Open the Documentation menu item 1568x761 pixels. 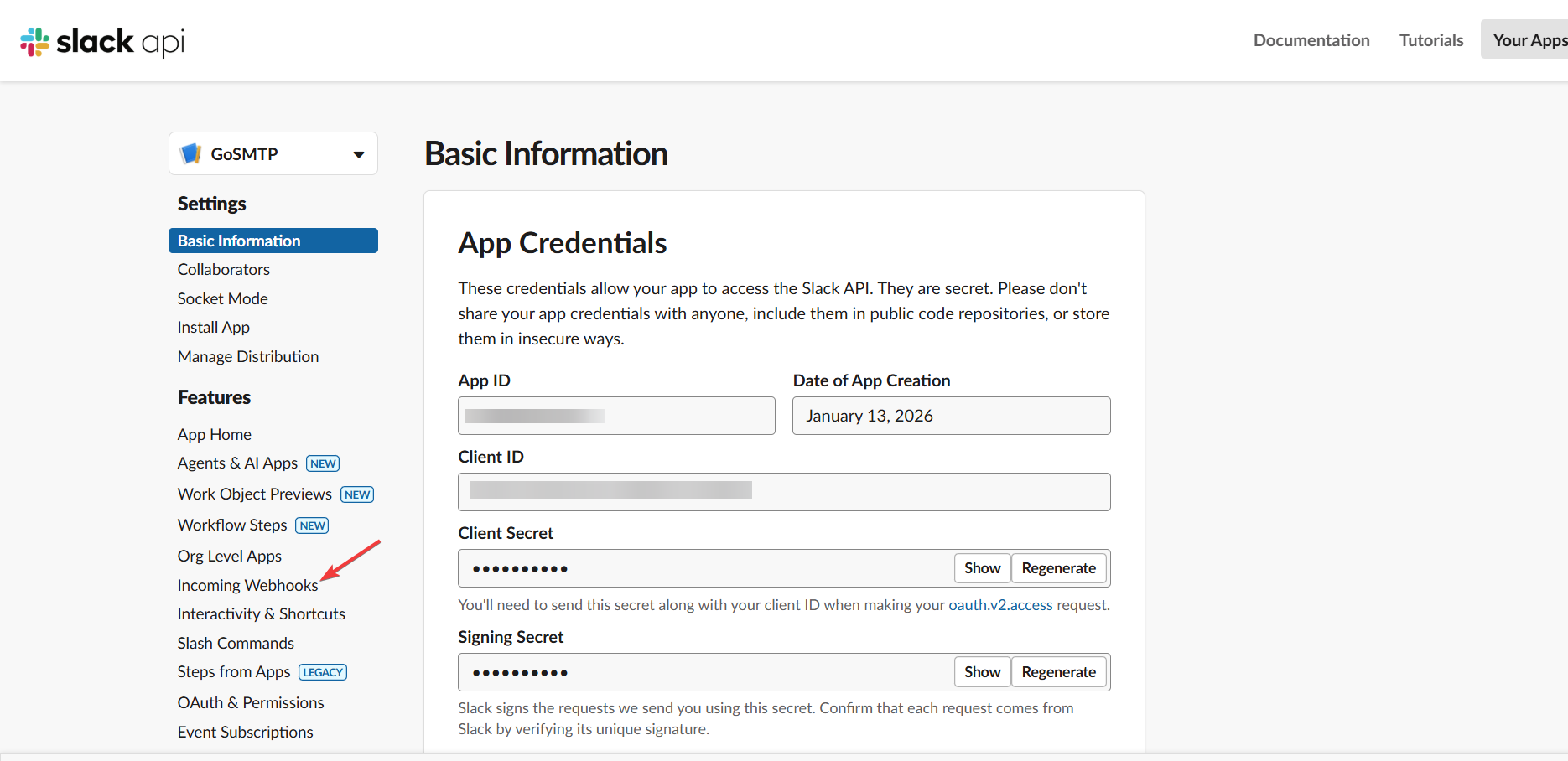pyautogui.click(x=1311, y=39)
